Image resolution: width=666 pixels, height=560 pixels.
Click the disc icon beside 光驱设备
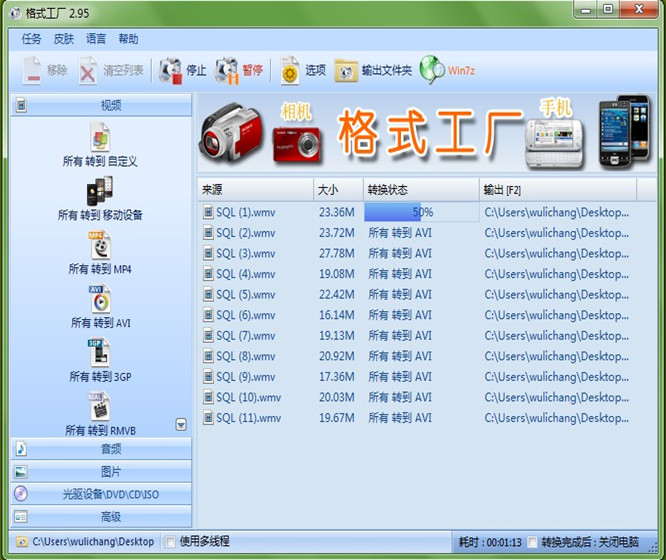[x=21, y=494]
